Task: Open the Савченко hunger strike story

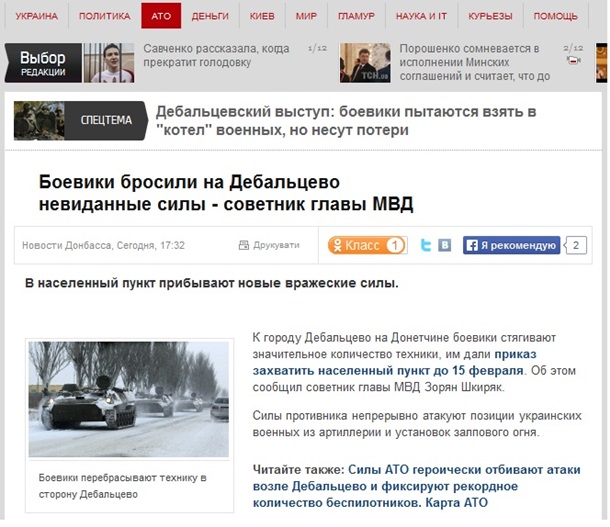Action: pos(216,56)
